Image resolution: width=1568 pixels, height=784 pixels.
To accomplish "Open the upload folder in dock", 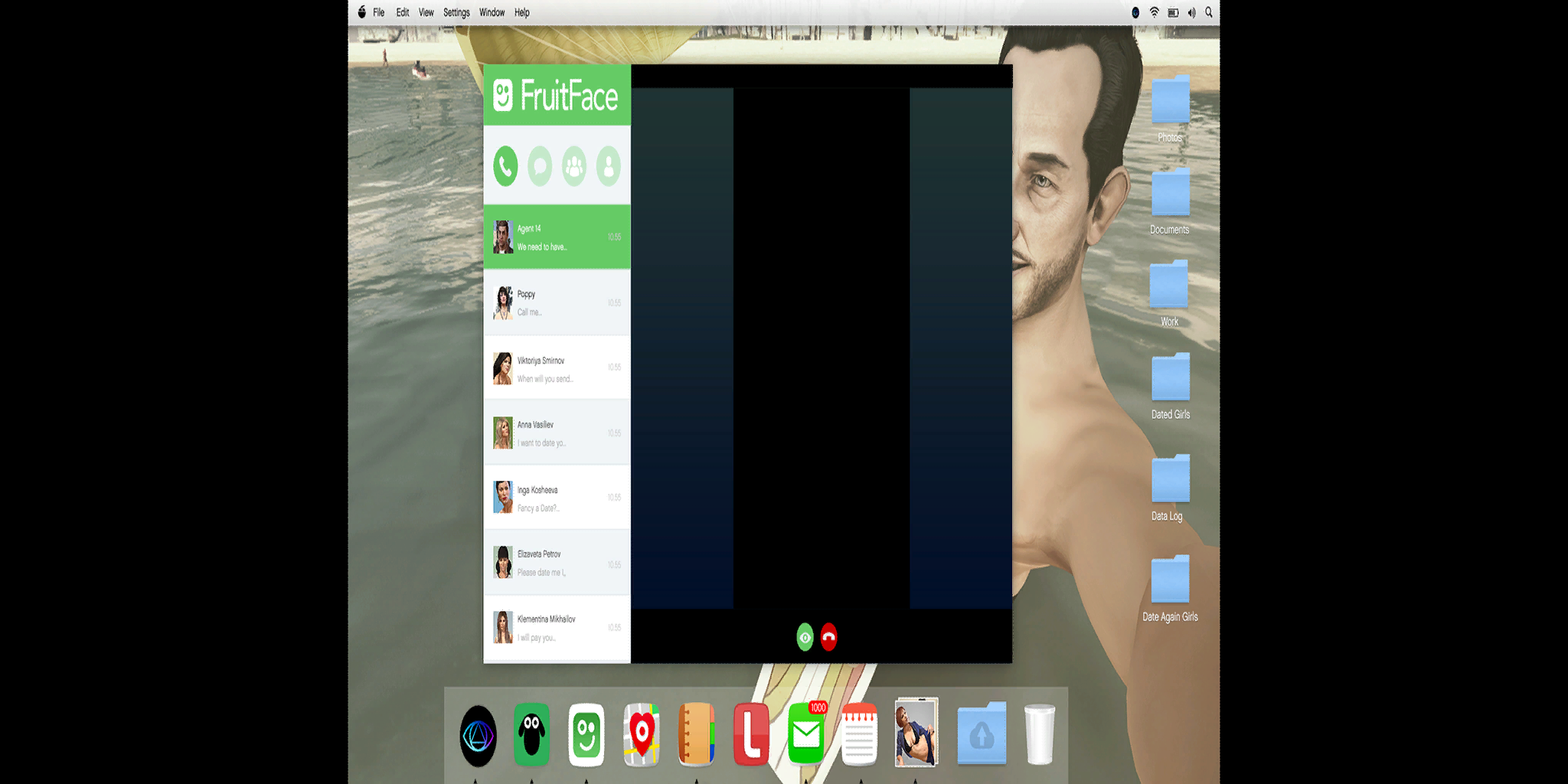I will click(982, 733).
